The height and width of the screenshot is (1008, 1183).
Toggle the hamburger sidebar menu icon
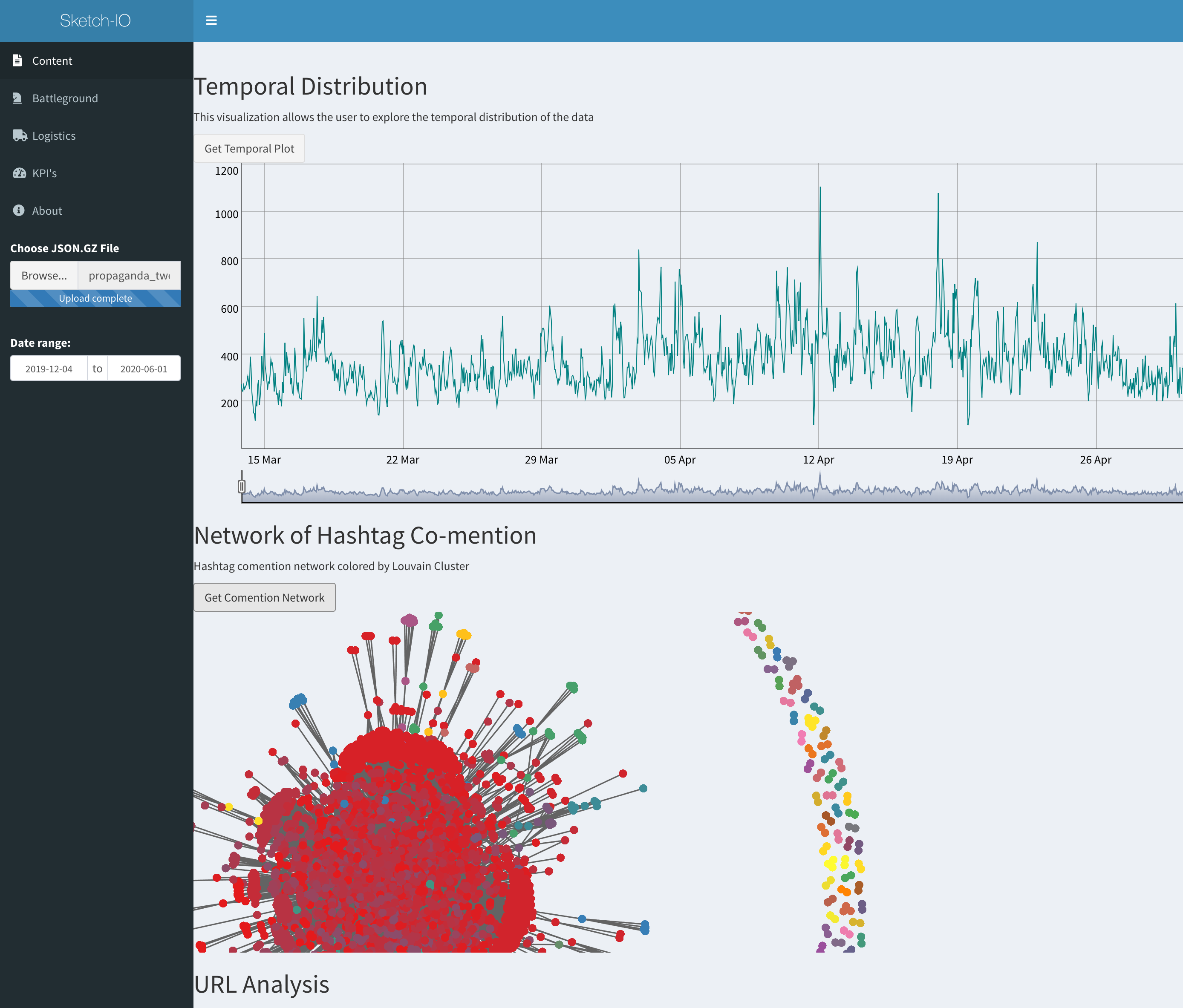pos(211,20)
